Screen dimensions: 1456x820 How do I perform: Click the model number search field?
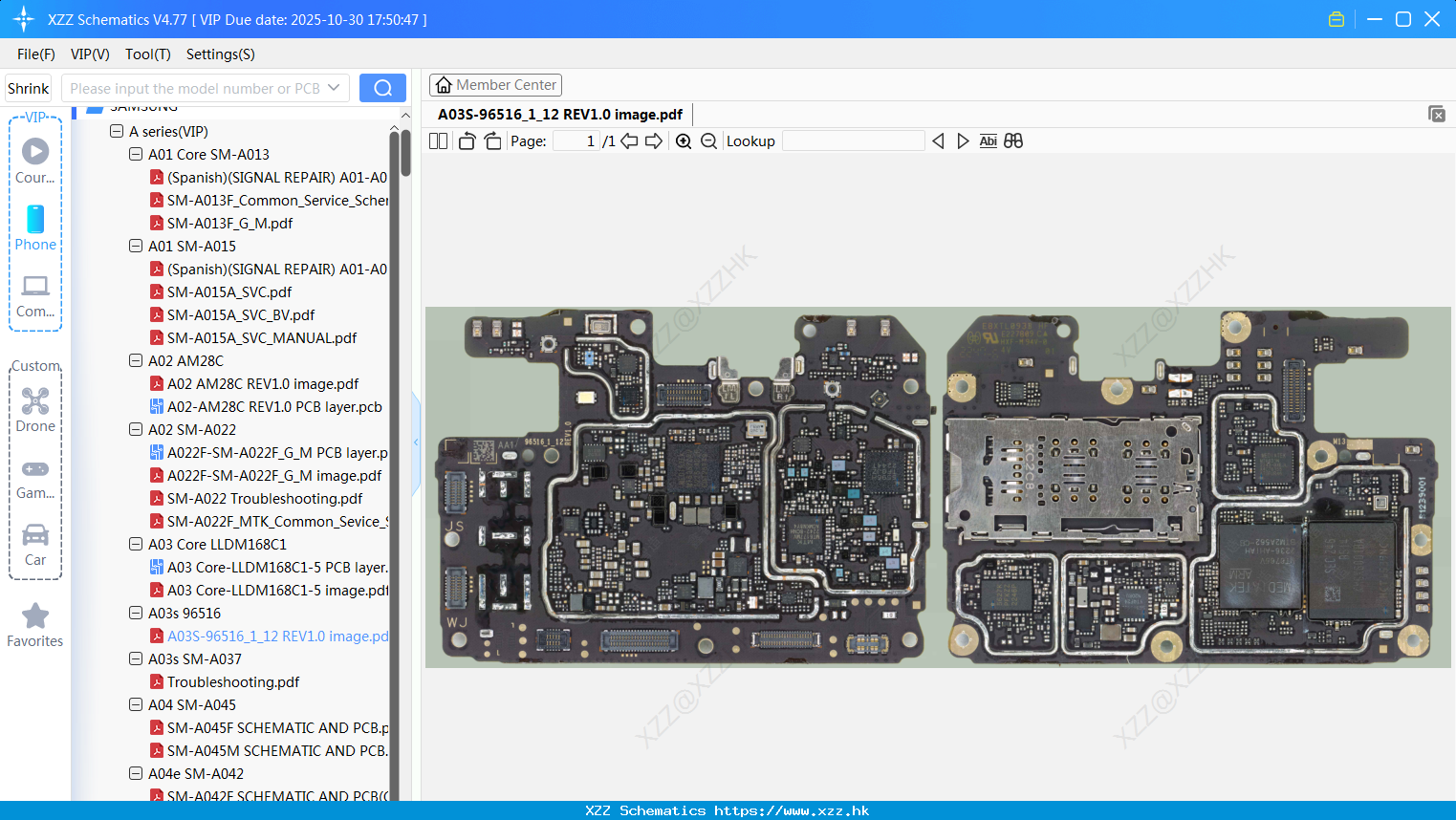[195, 88]
